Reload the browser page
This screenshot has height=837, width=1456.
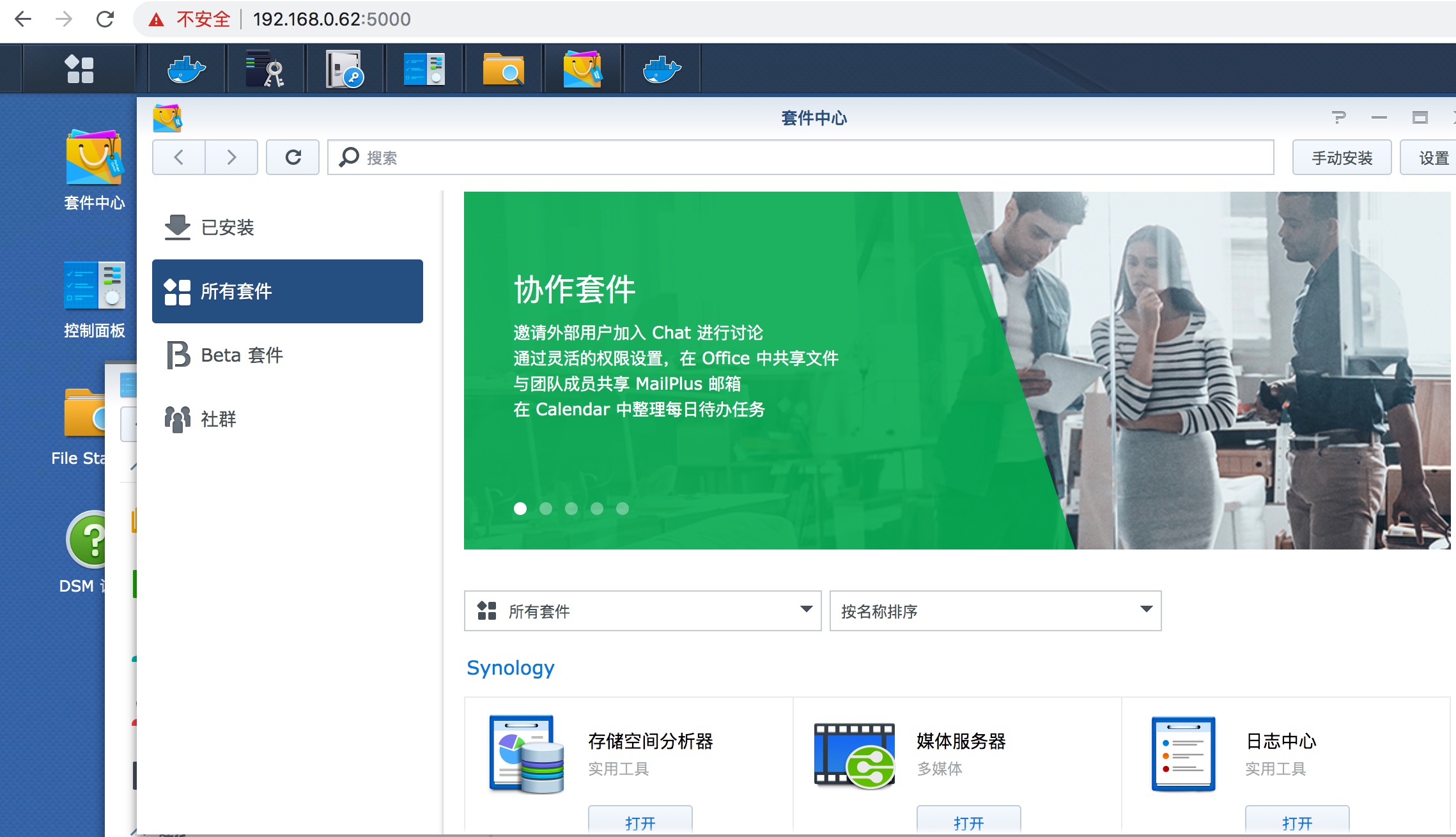[105, 19]
